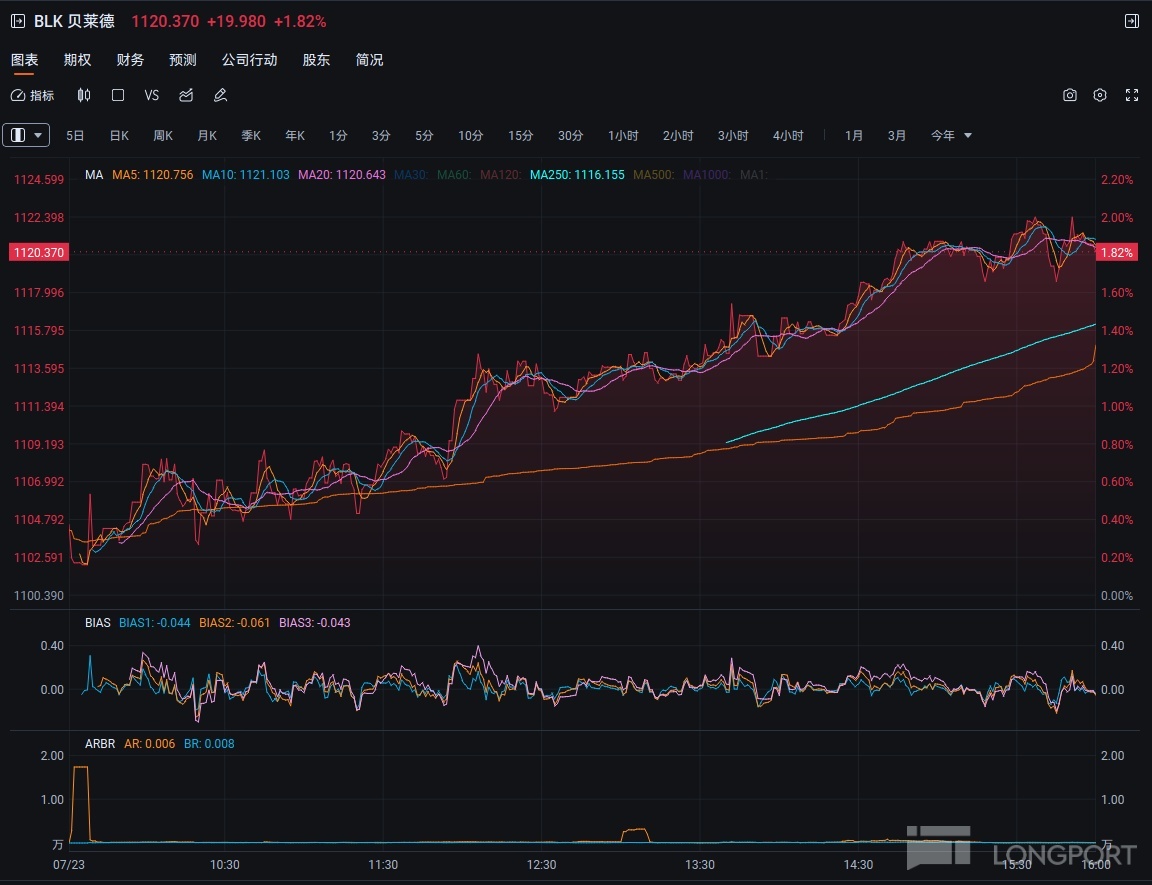Image resolution: width=1152 pixels, height=885 pixels.
Task: Click the VS compare stocks tool
Action: (152, 95)
